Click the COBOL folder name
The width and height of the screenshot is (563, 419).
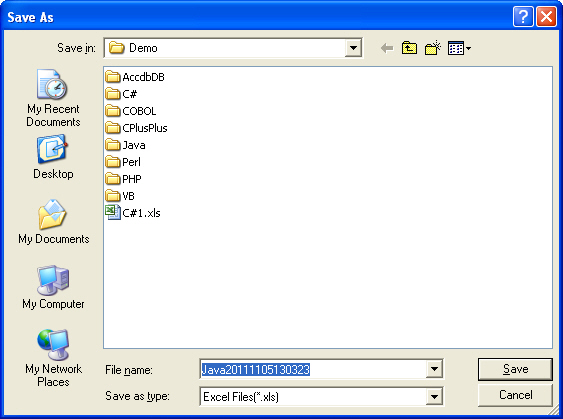click(x=139, y=111)
